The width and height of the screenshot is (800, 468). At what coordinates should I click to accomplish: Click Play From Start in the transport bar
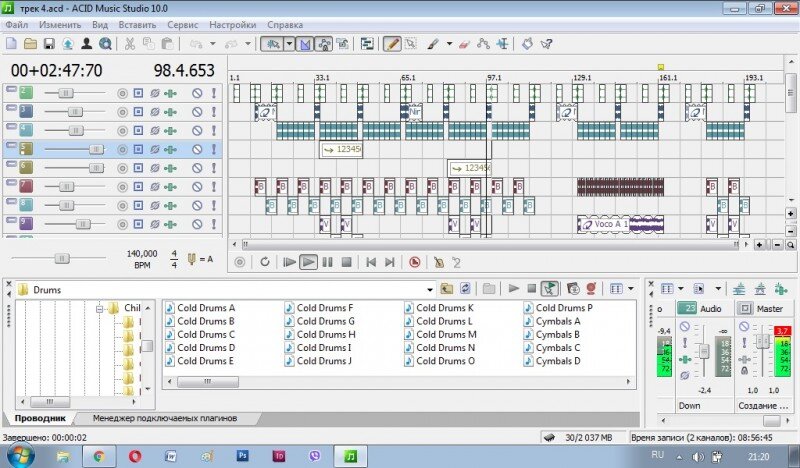(x=289, y=262)
